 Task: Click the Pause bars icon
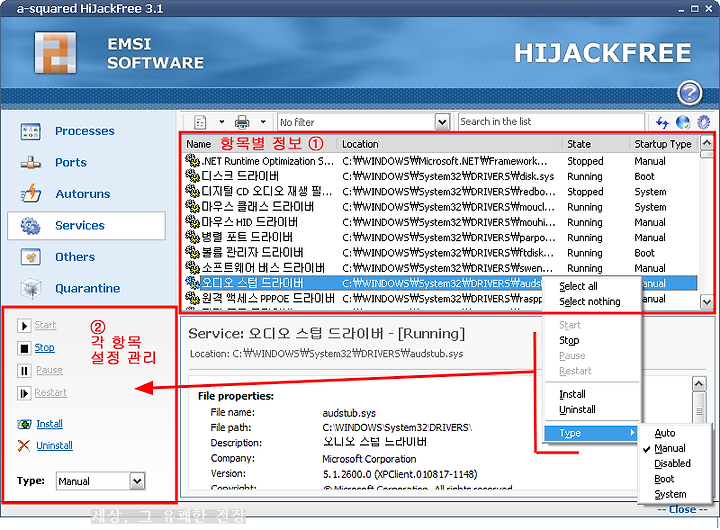24,371
